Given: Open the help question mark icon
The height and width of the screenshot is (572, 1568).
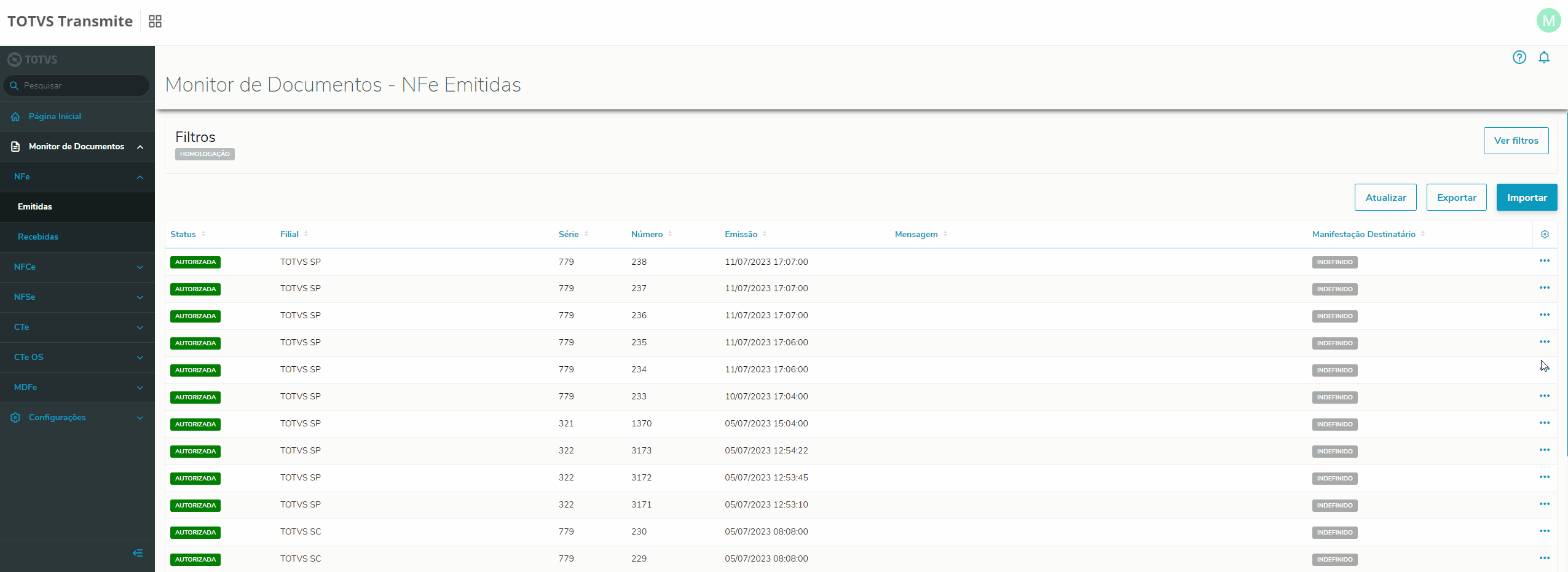Looking at the screenshot, I should [x=1519, y=57].
